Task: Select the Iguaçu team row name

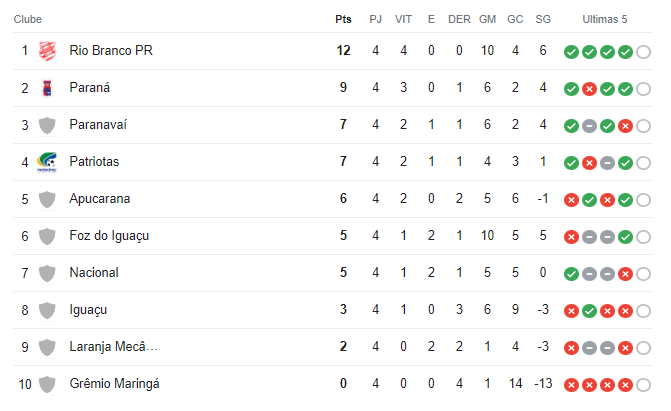Action: [88, 310]
